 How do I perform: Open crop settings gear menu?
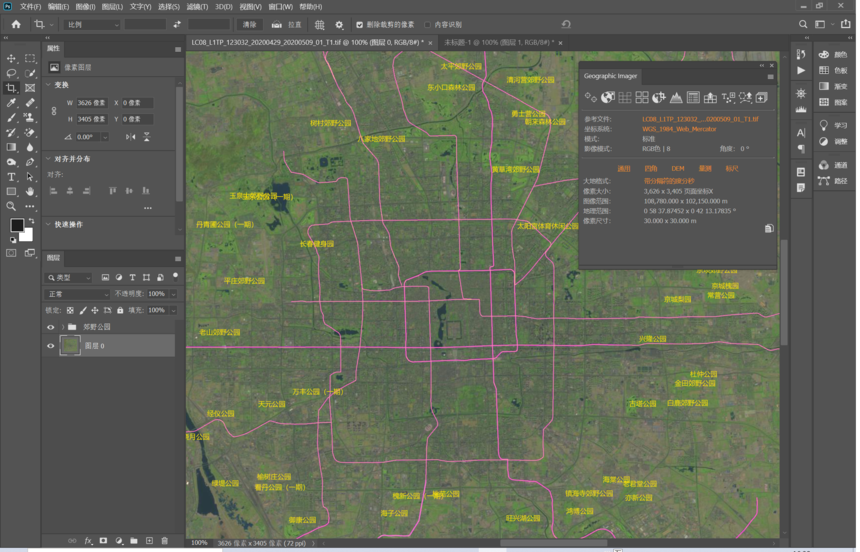coord(339,25)
